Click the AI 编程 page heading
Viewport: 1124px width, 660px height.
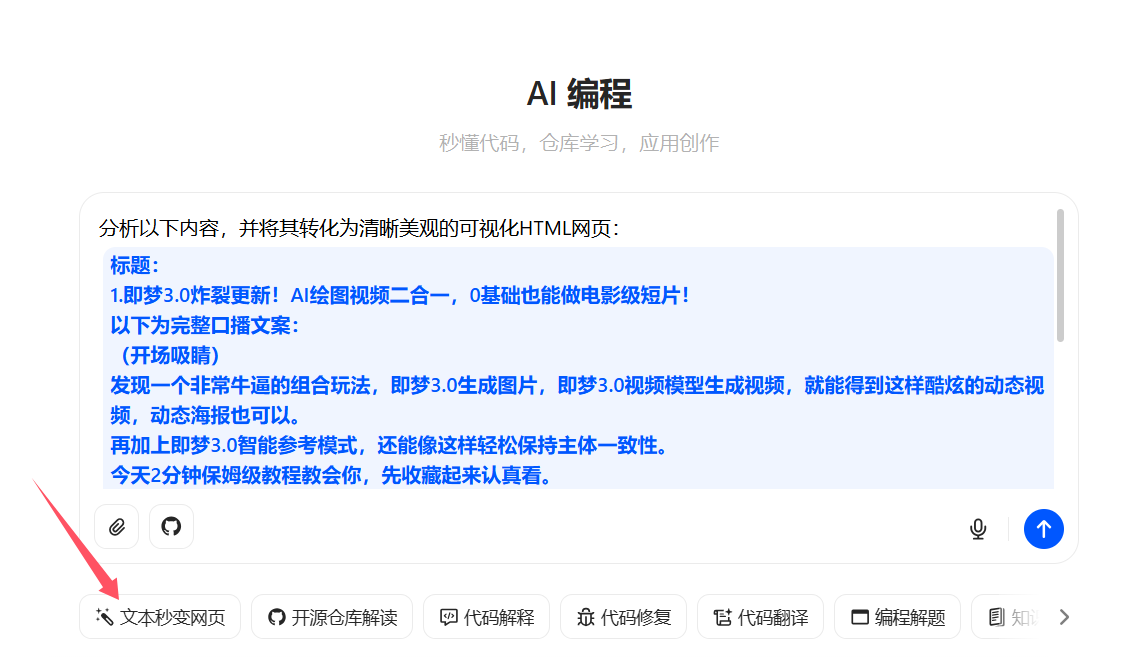pyautogui.click(x=579, y=94)
